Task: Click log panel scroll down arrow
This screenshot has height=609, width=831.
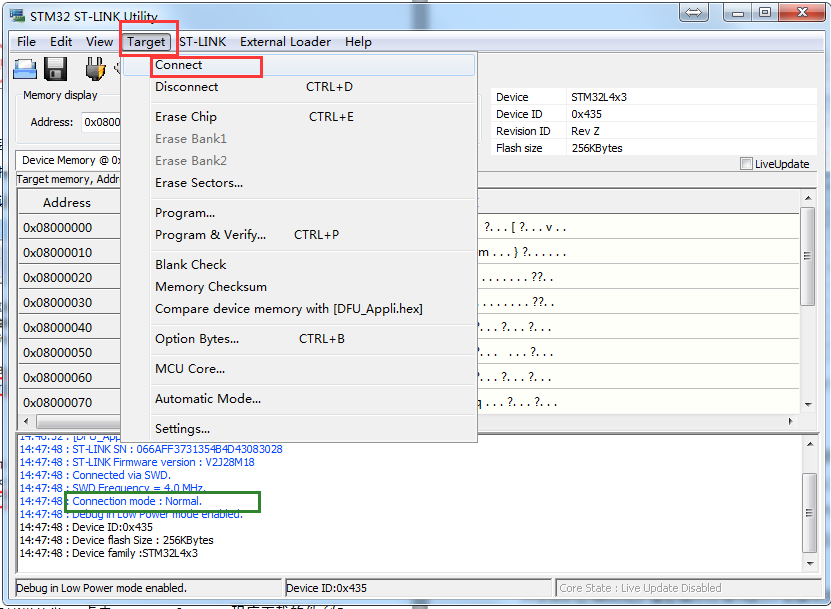Action: pyautogui.click(x=810, y=563)
